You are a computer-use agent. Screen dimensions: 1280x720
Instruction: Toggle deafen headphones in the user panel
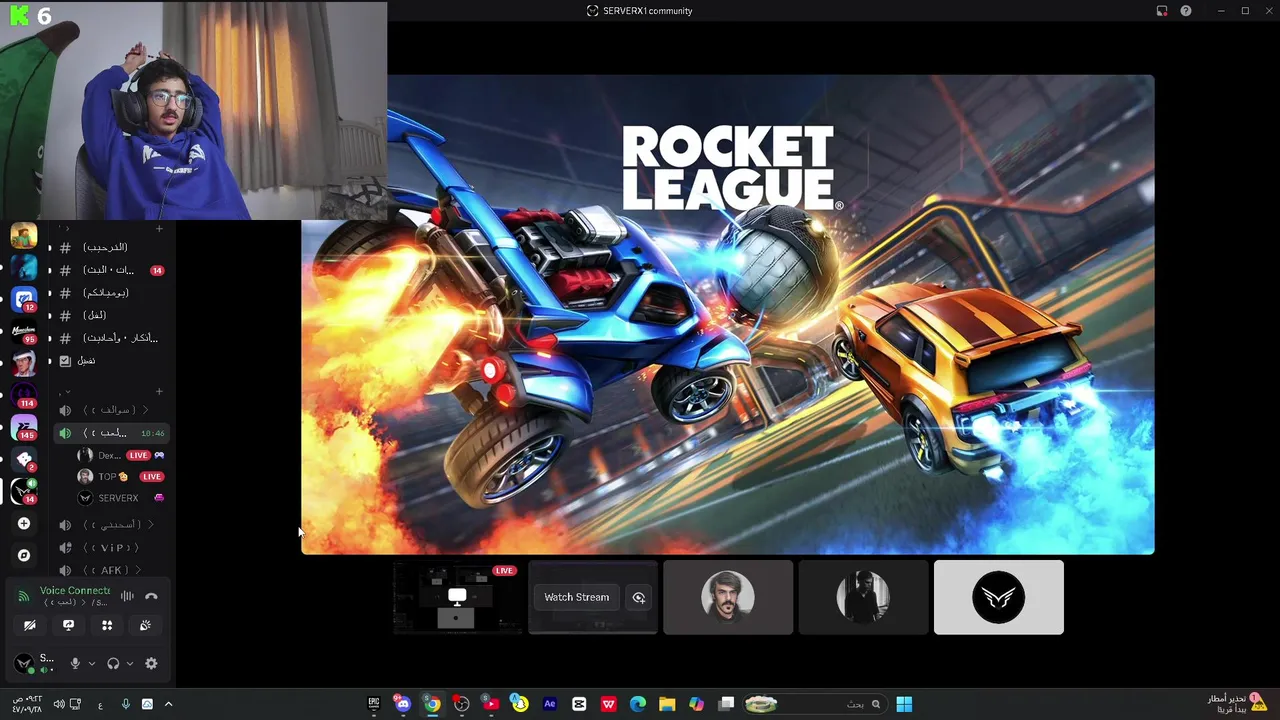point(113,663)
